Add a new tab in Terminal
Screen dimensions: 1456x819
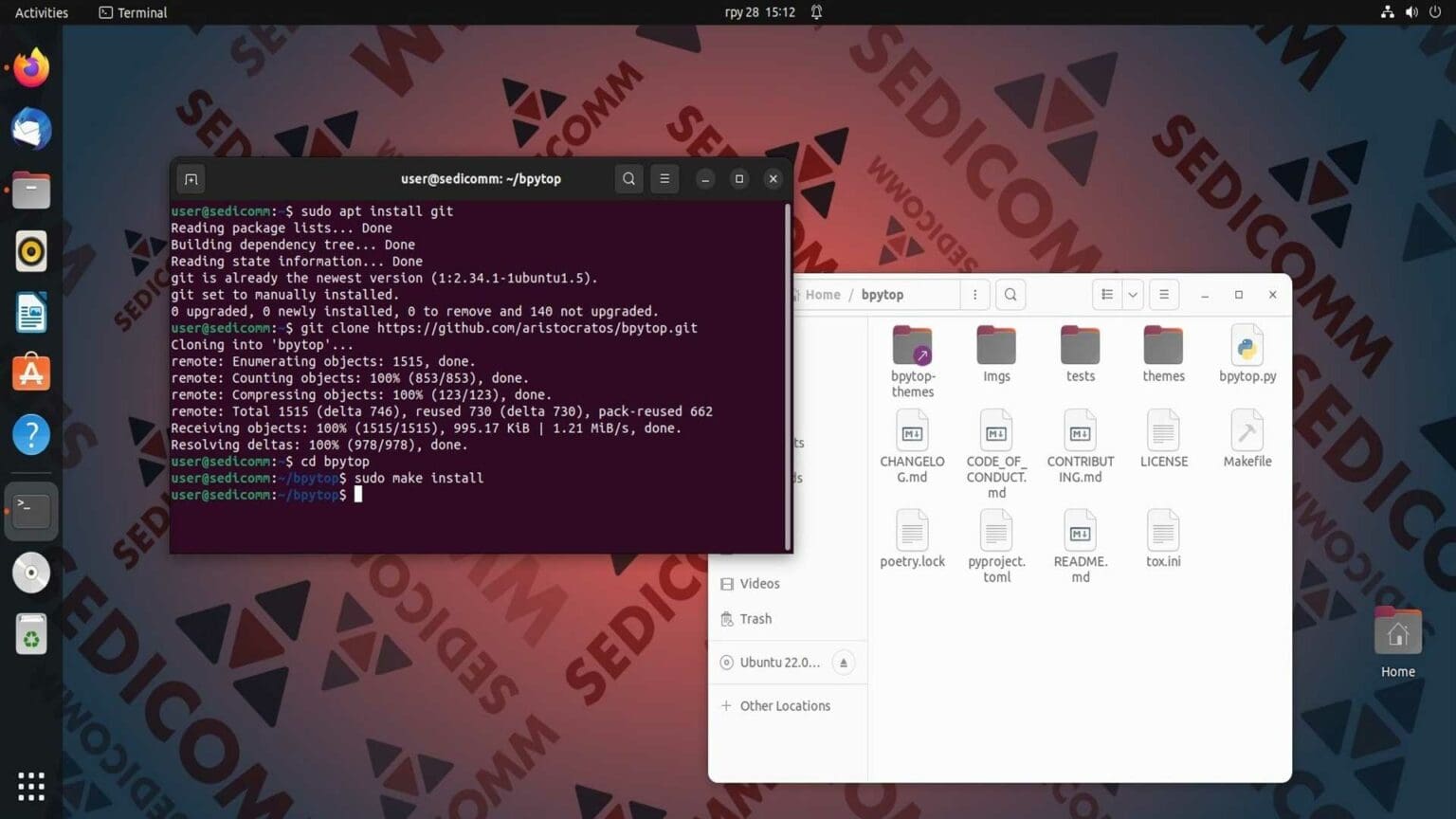[191, 179]
